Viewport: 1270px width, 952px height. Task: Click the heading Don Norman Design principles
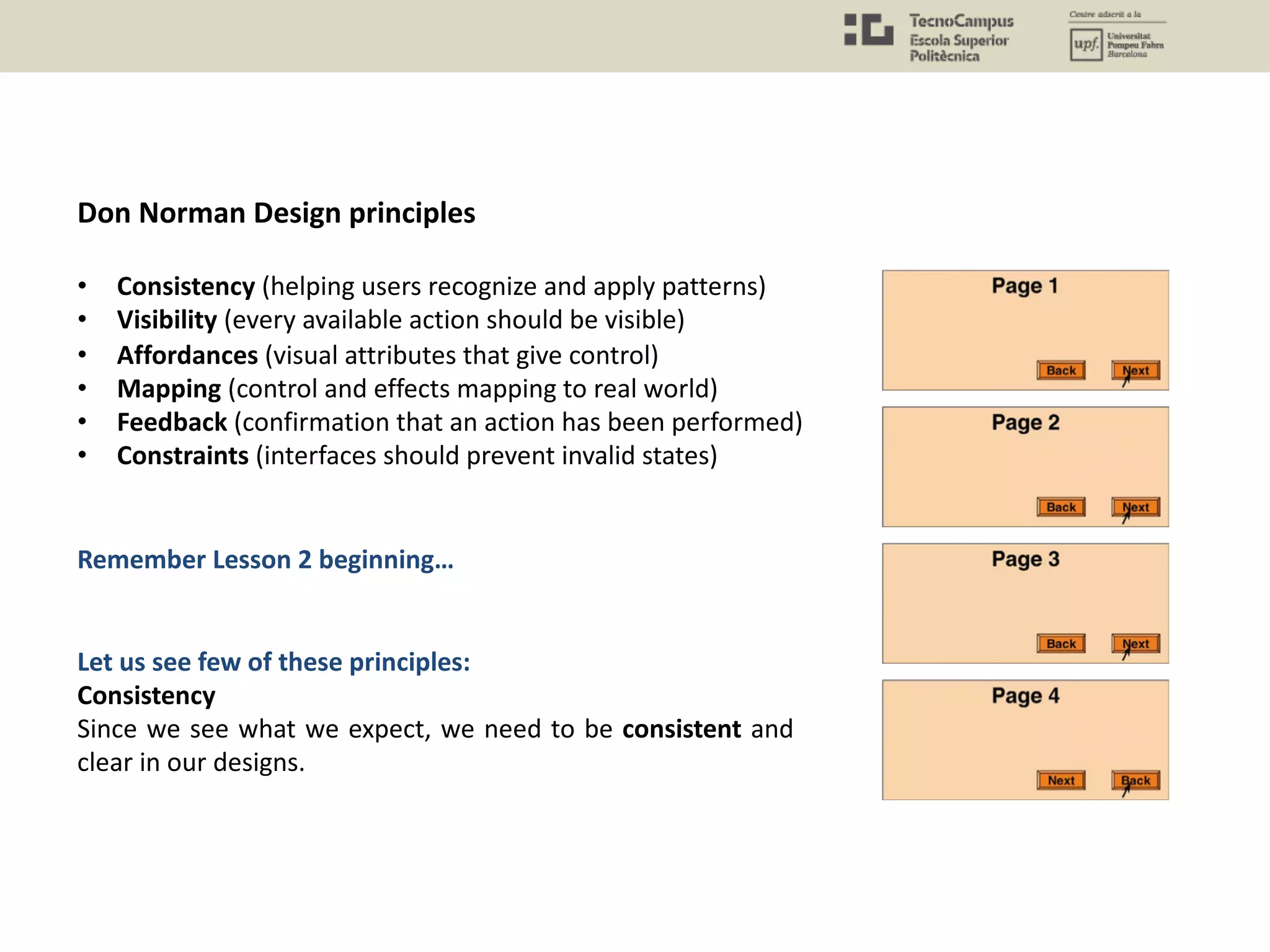tap(276, 213)
